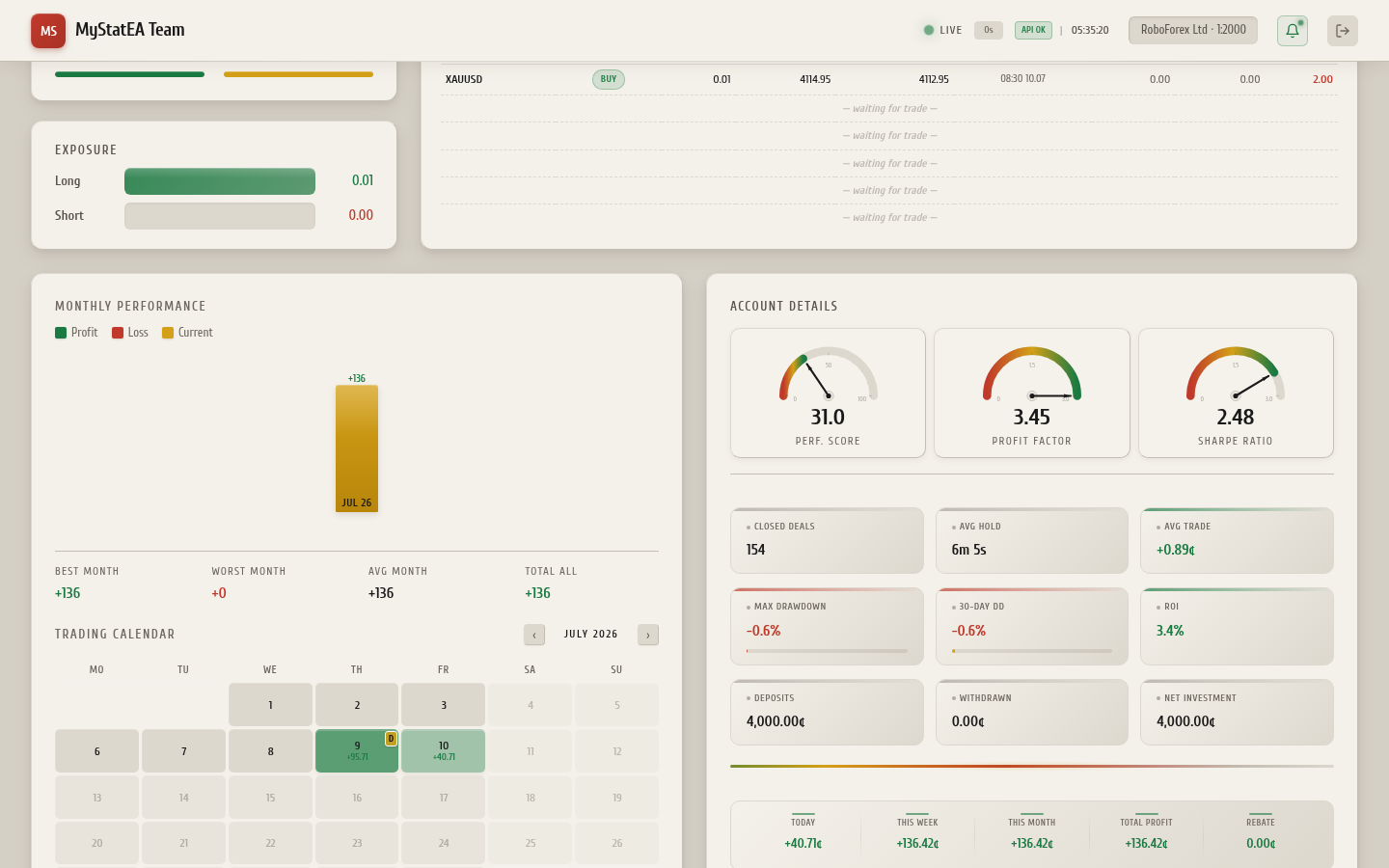
Task: Click the Total Profit value
Action: pyautogui.click(x=1146, y=844)
